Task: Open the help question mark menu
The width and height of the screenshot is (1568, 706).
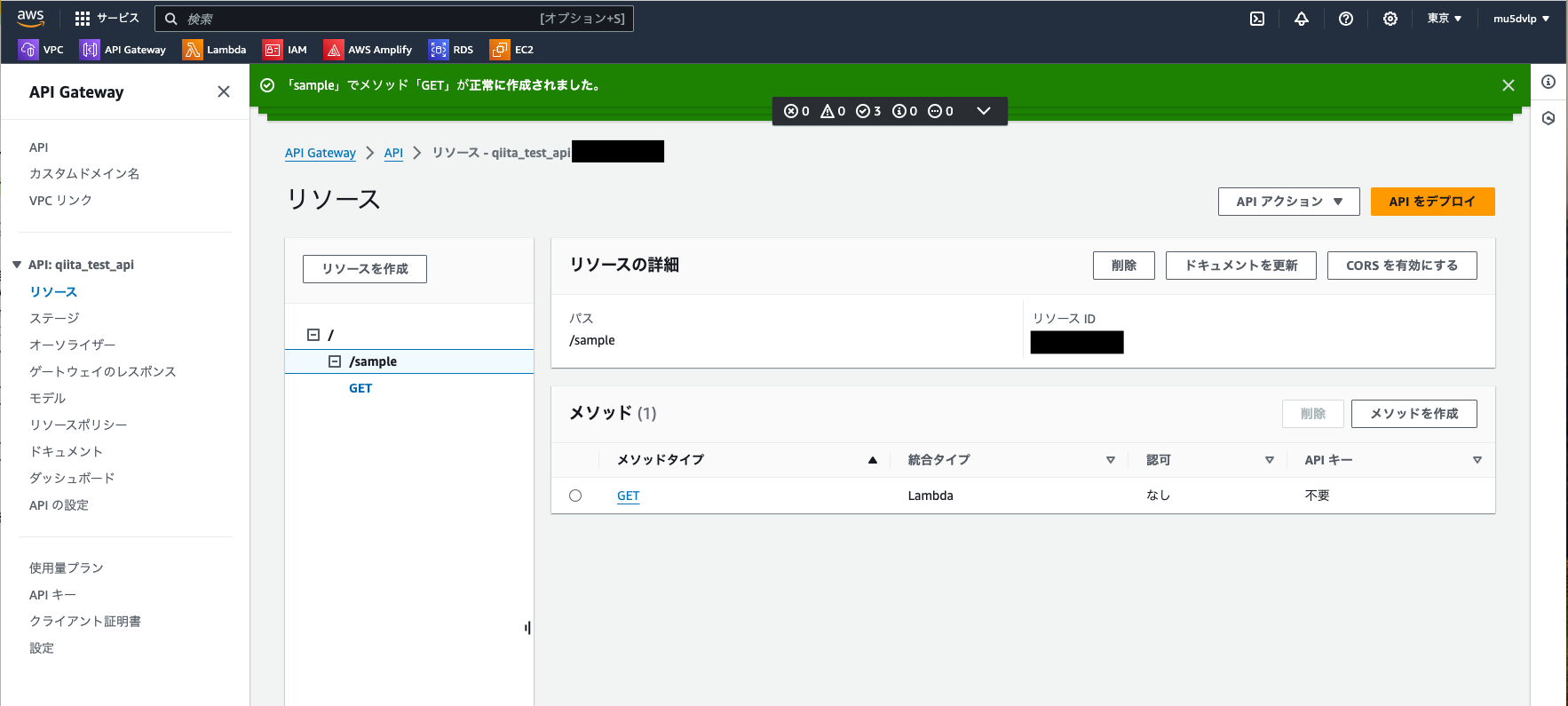Action: point(1346,19)
